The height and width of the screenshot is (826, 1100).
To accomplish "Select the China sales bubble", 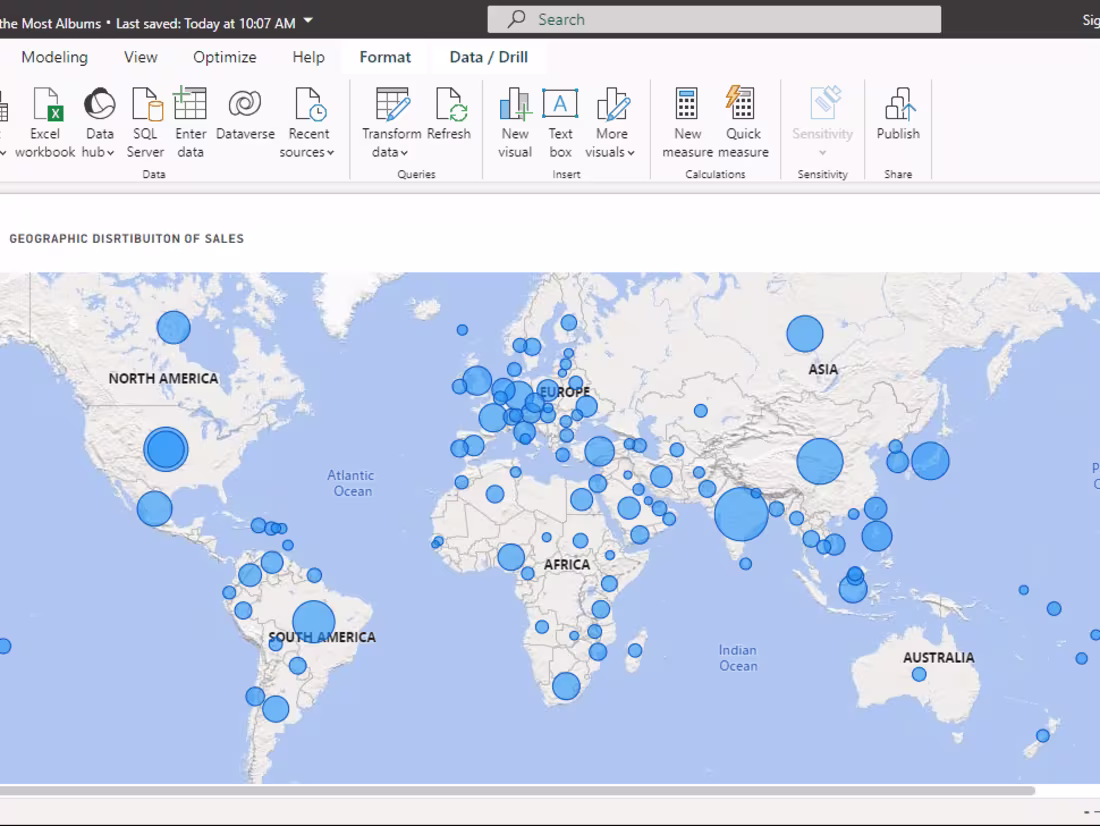I will (819, 461).
